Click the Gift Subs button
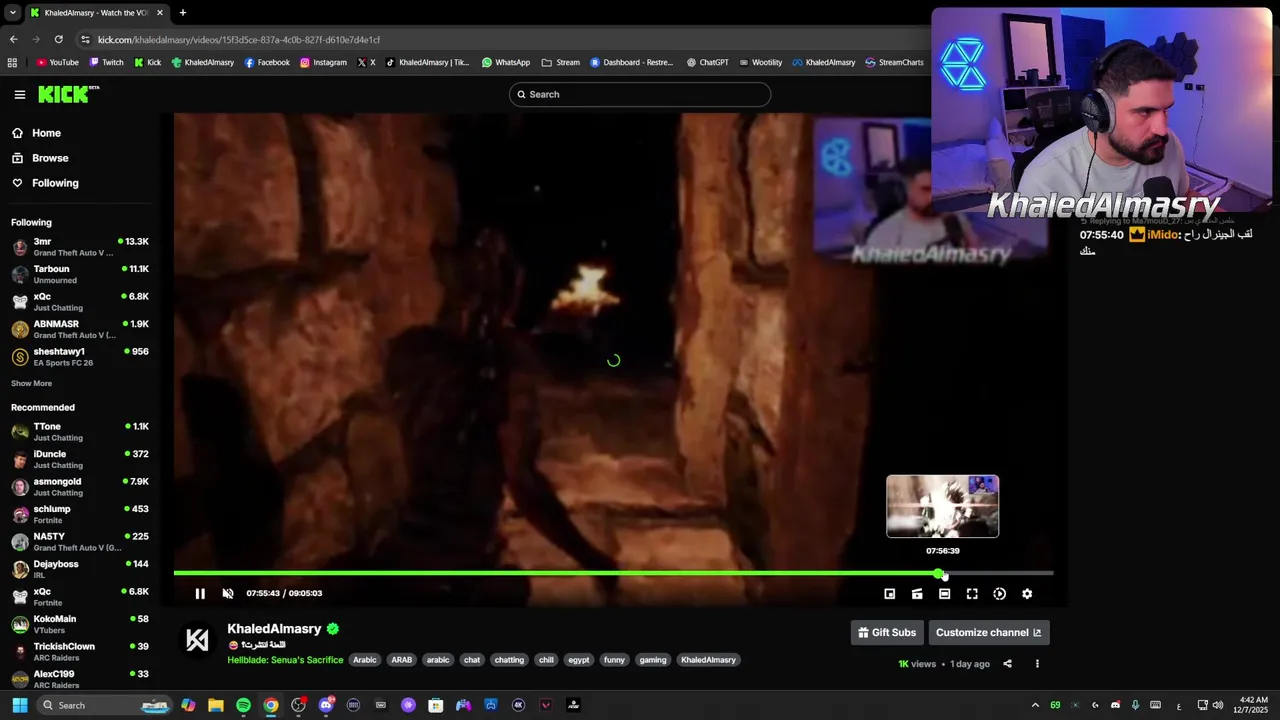Image resolution: width=1280 pixels, height=720 pixels. click(887, 633)
